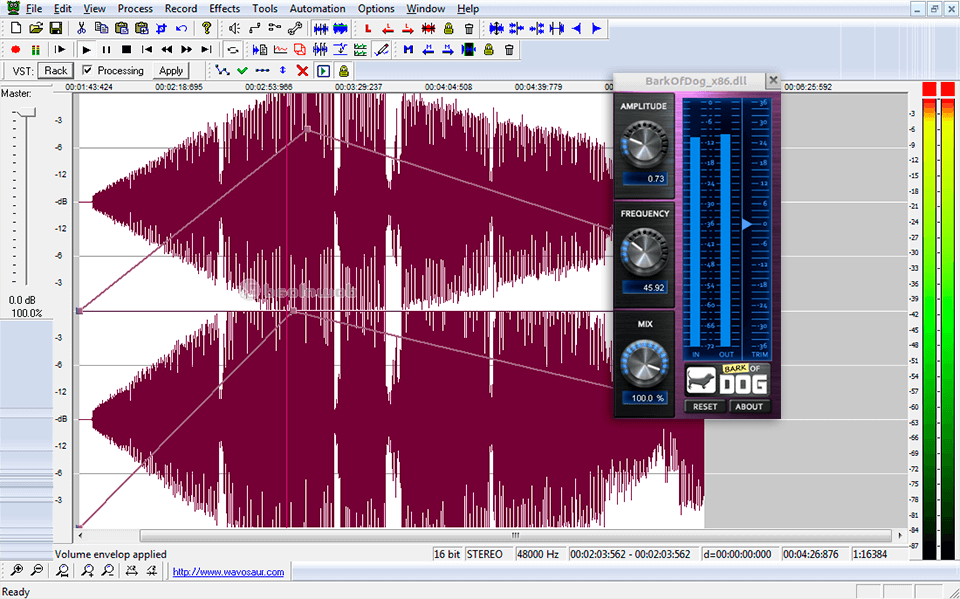Viewport: 960px width, 599px height.
Task: Click the wavosaur.com link
Action: 227,571
